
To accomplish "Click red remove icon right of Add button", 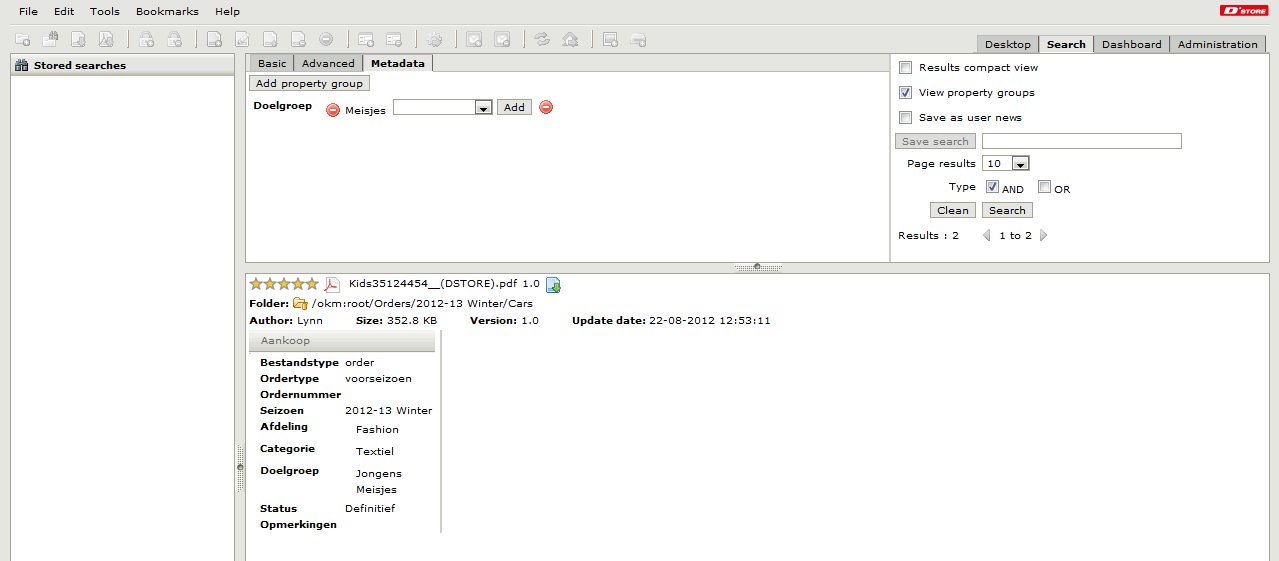I will pyautogui.click(x=546, y=107).
